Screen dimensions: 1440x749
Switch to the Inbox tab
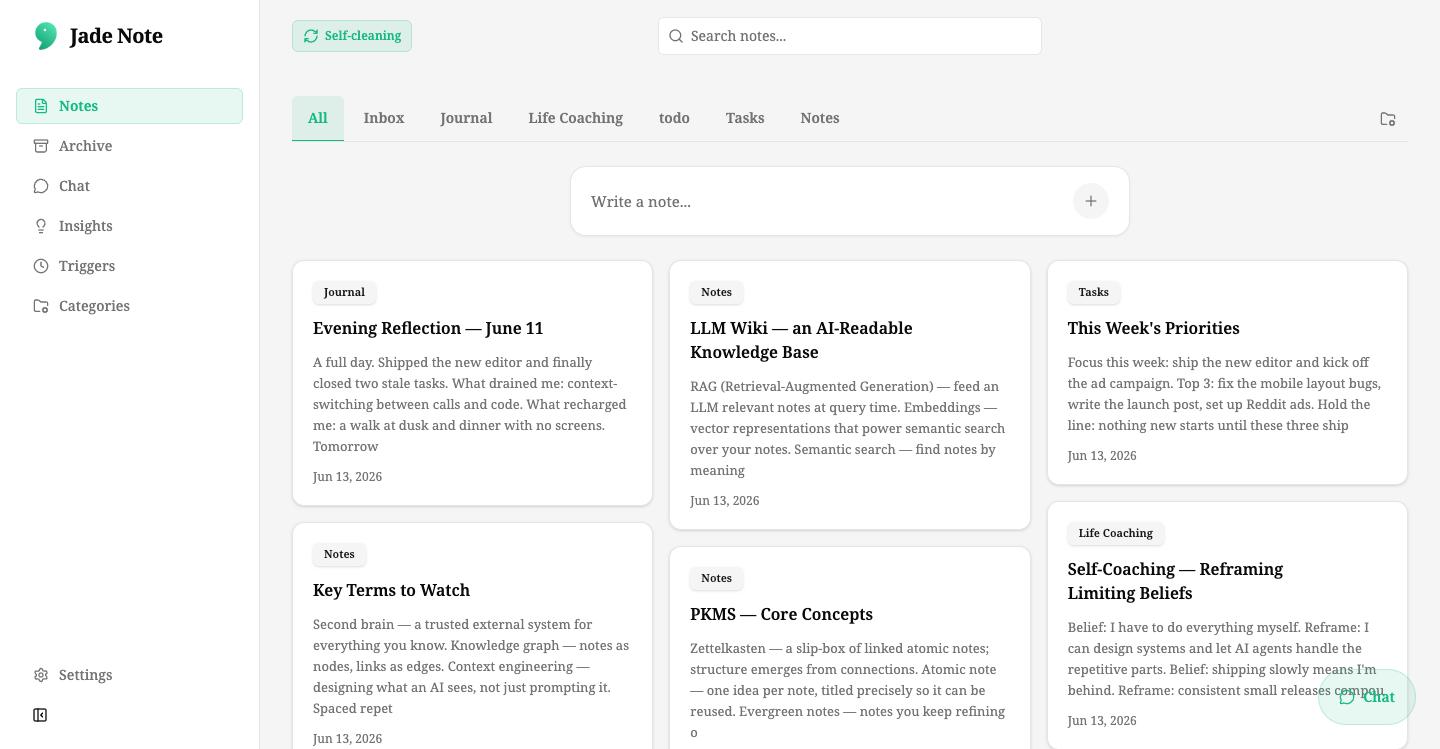[x=384, y=118]
